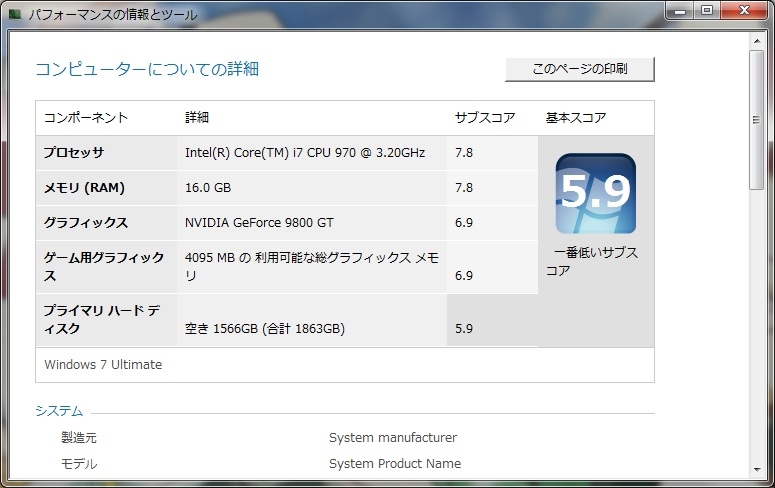Click the processor subscore 7.8

click(464, 153)
